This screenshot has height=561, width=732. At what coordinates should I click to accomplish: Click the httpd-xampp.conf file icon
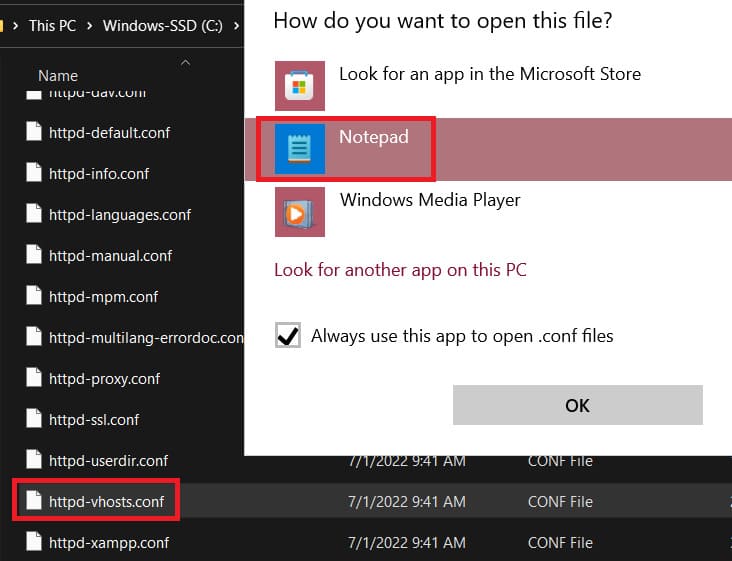point(34,543)
